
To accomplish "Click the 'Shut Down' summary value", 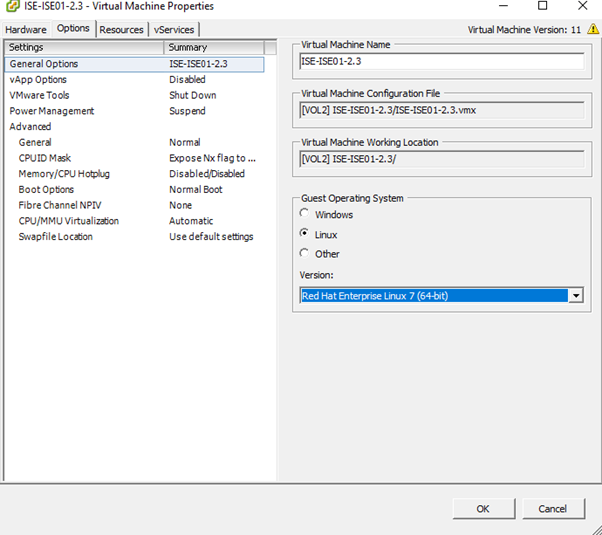I will pyautogui.click(x=193, y=95).
